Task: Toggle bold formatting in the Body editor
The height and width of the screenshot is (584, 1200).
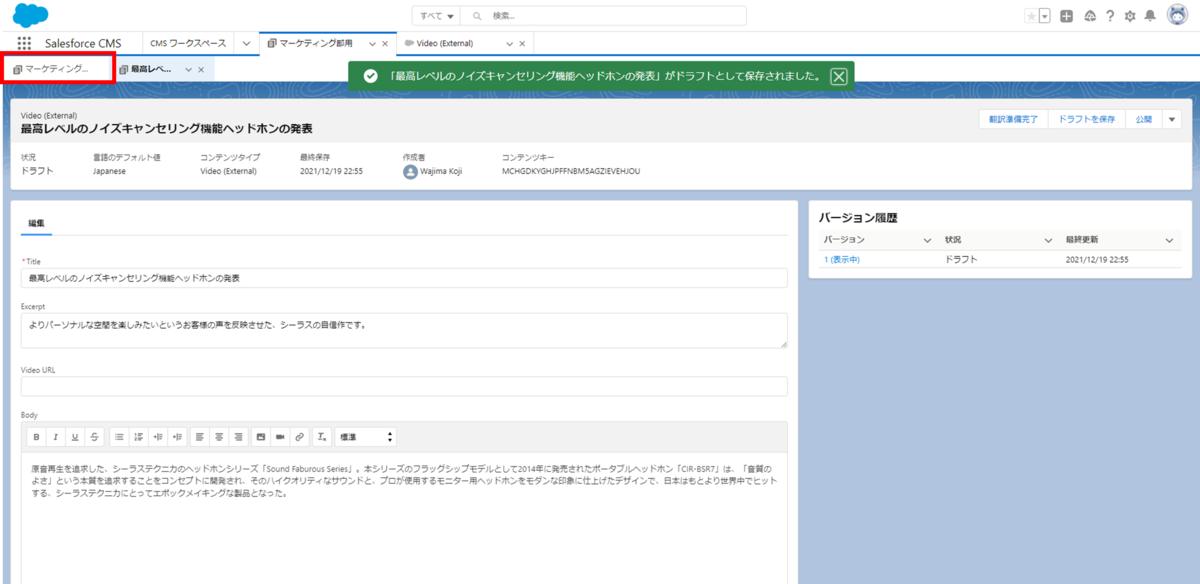Action: pos(37,436)
